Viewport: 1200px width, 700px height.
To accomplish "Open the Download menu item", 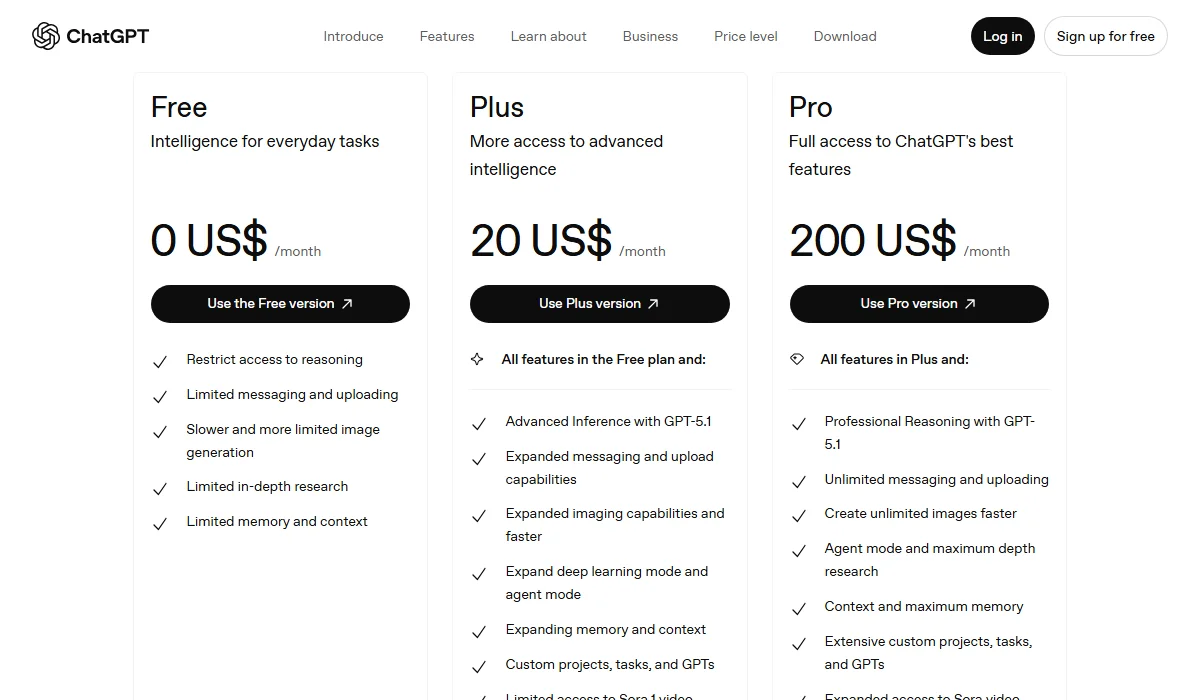I will 844,36.
